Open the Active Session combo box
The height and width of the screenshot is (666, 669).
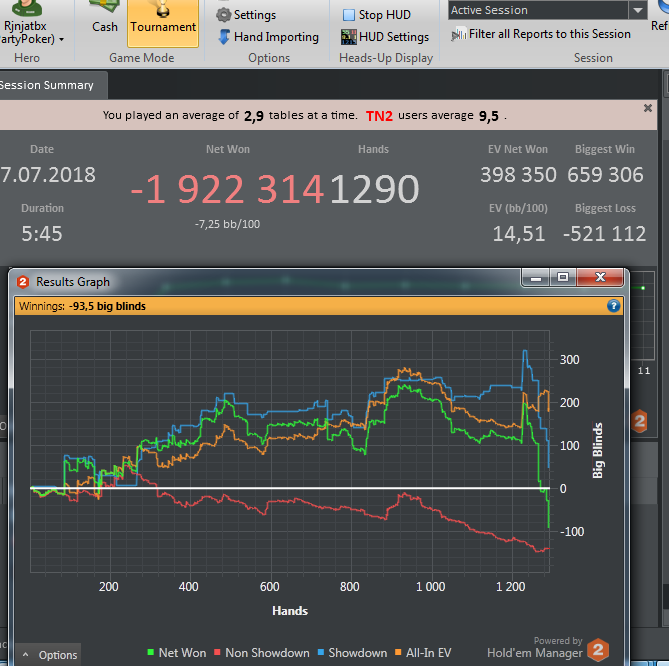pos(547,10)
